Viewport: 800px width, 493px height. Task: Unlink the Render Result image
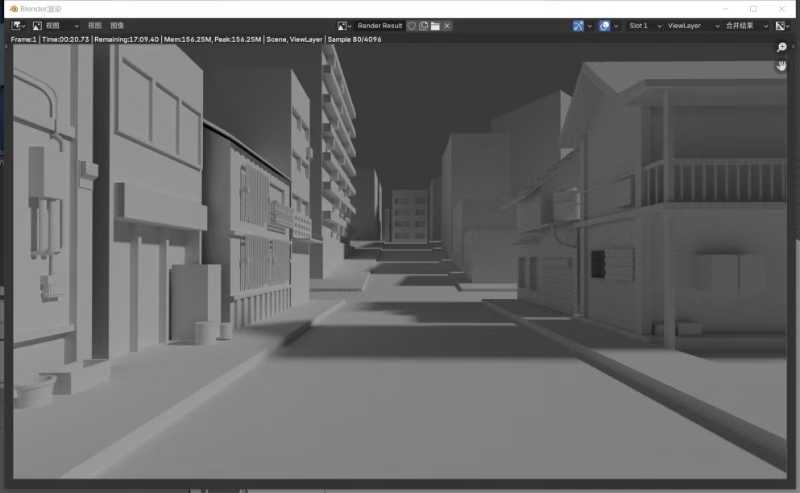click(x=447, y=25)
